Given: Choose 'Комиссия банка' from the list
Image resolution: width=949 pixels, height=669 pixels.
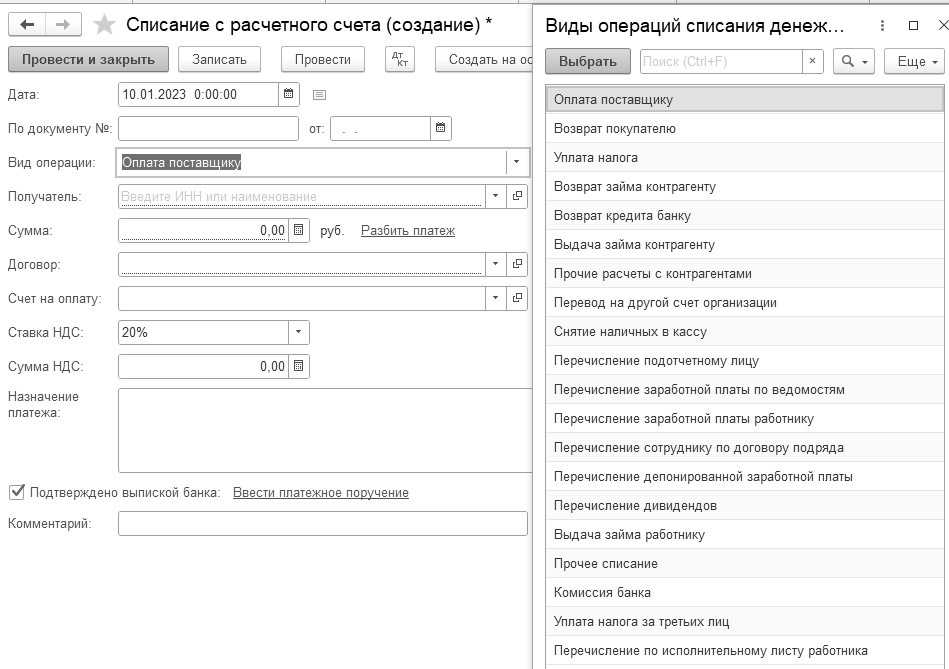Looking at the screenshot, I should pyautogui.click(x=602, y=592).
